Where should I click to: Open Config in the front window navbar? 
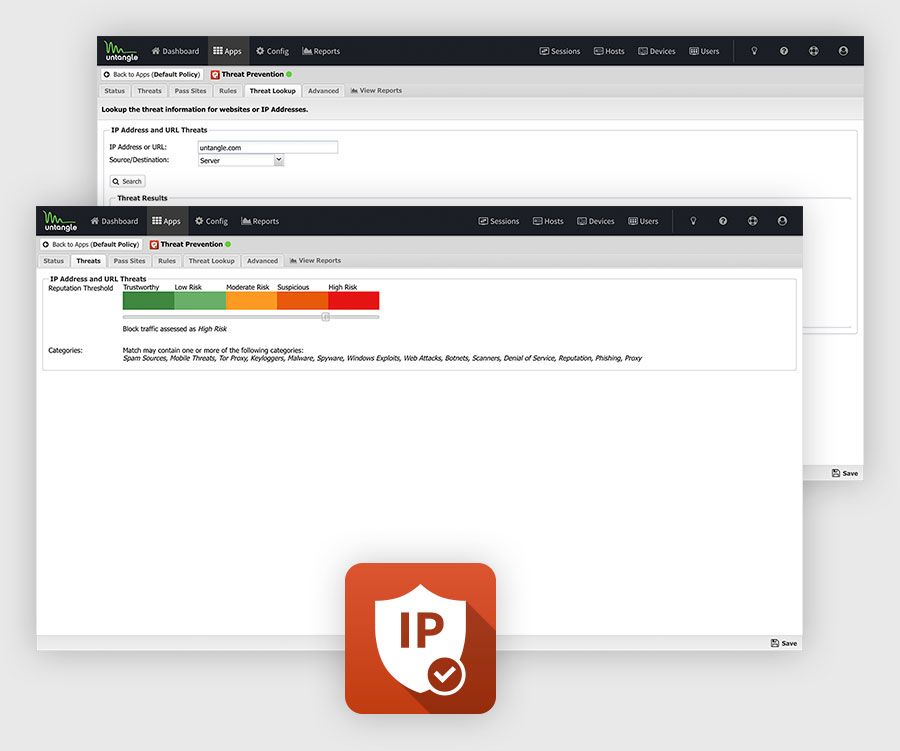click(x=211, y=221)
